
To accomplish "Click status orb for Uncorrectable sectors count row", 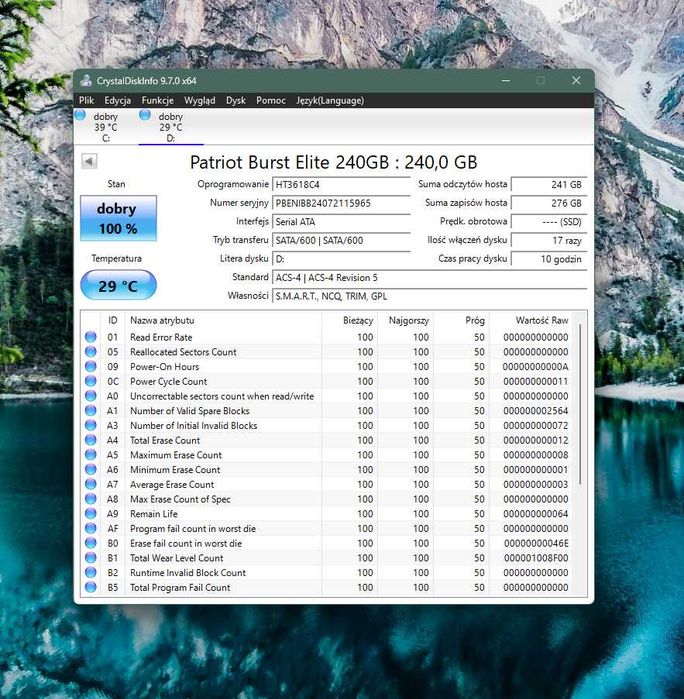I will click(x=91, y=396).
